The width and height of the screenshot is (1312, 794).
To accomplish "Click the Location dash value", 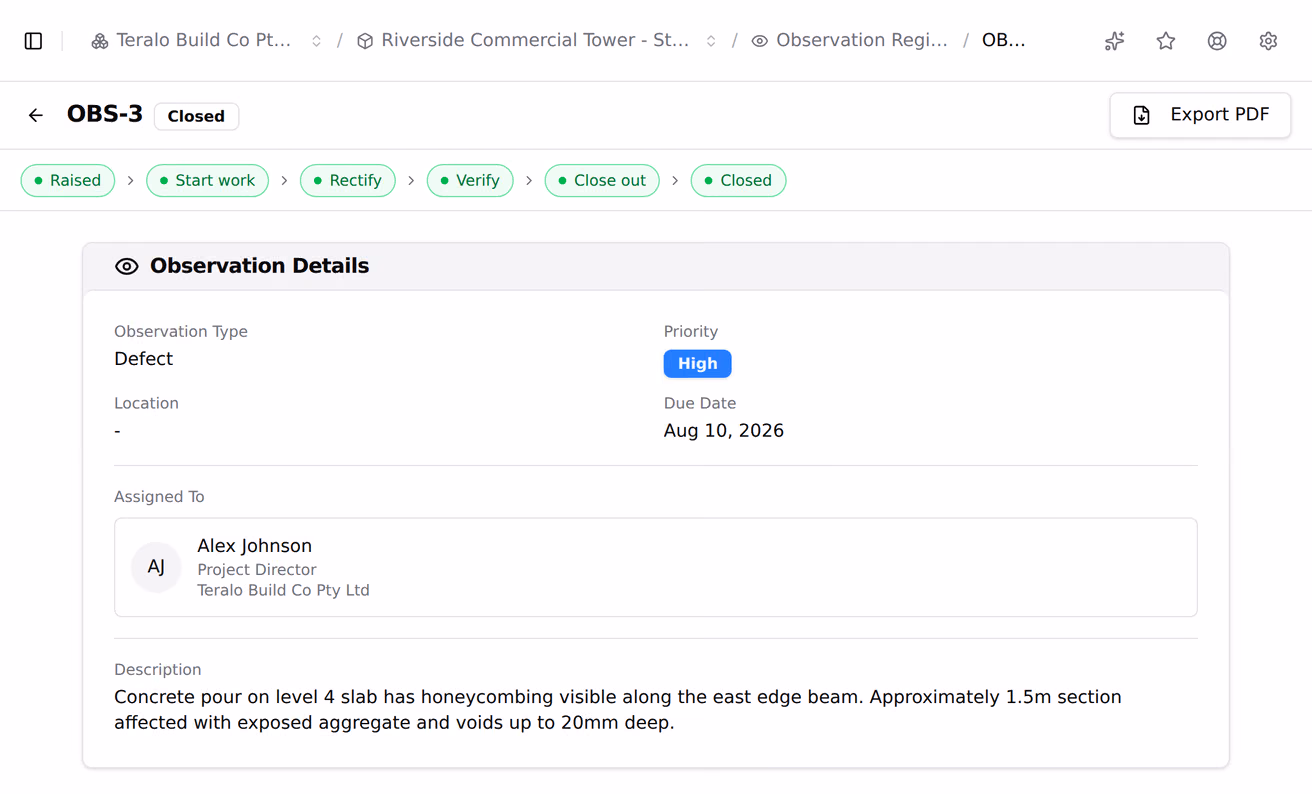I will (x=118, y=431).
